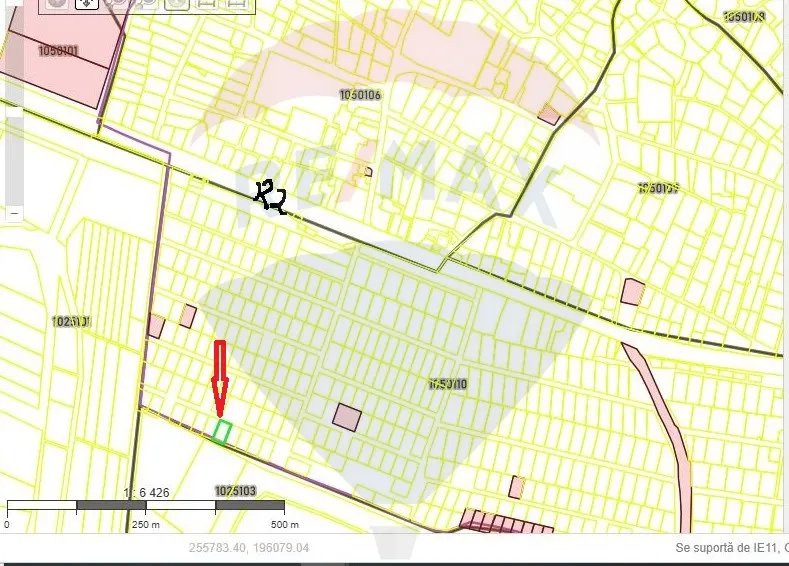Screen dimensions: 789x566
Task: Choose the zoom-in magnifier tool in toolbar
Action: tap(118, 4)
